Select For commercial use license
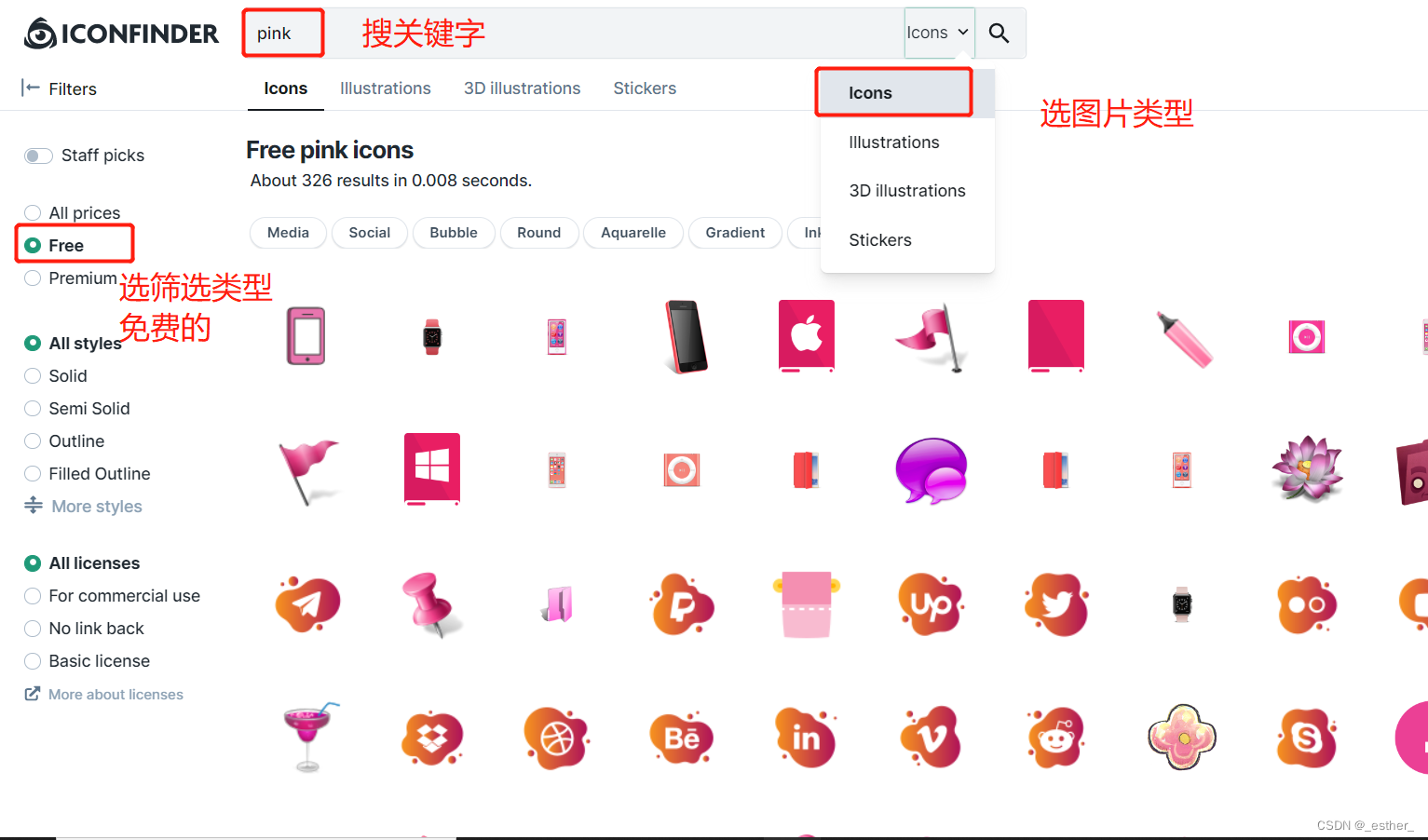 (113, 596)
